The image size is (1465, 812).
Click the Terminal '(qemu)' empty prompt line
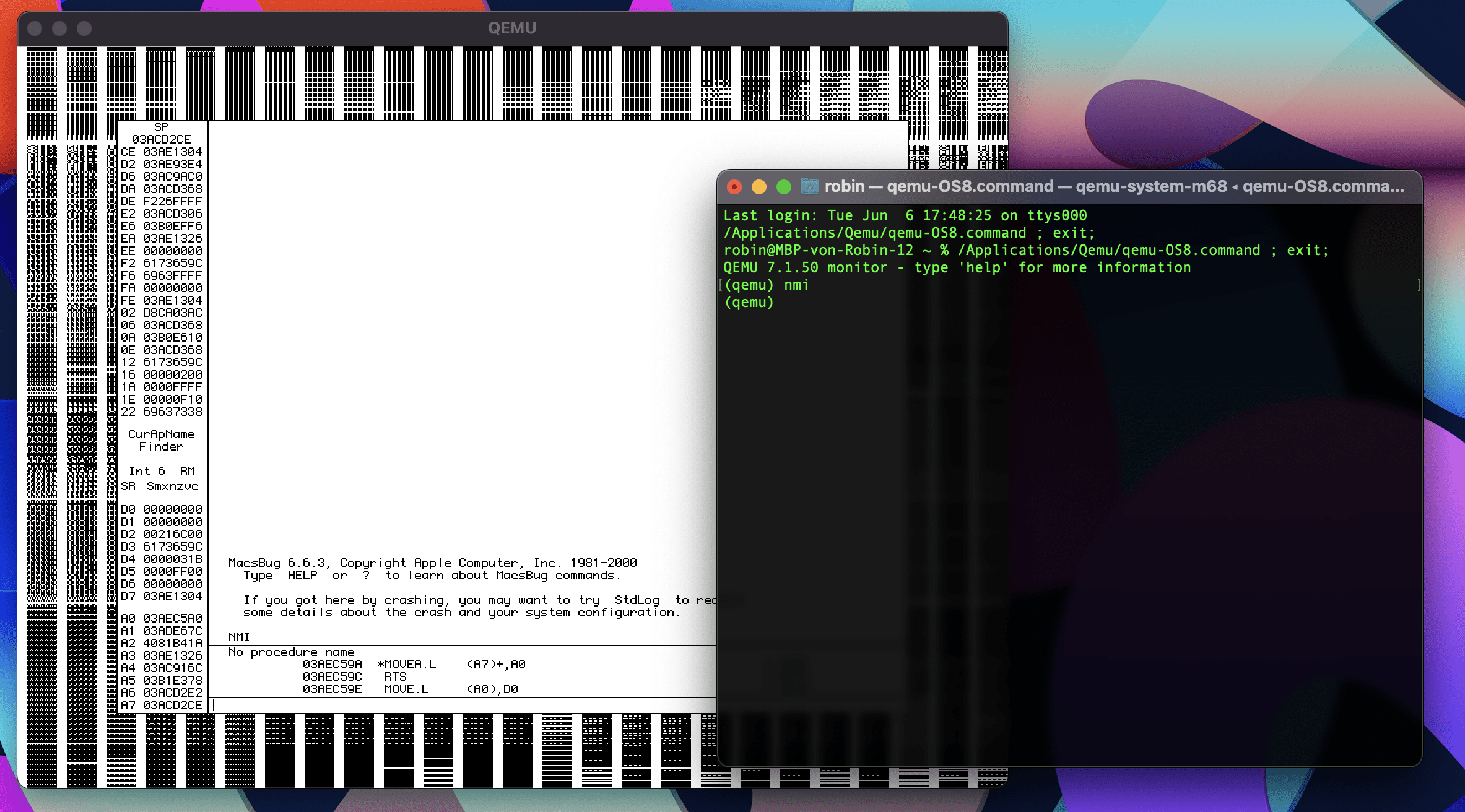click(x=749, y=303)
